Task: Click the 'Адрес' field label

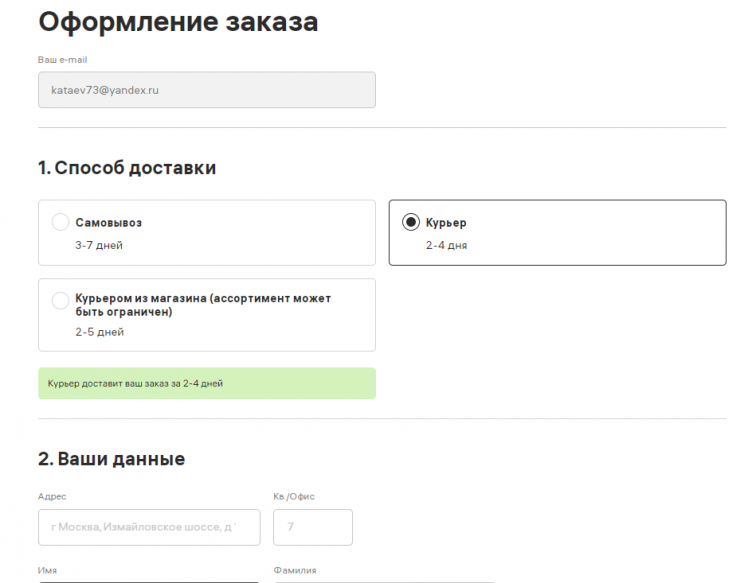Action: (52, 497)
